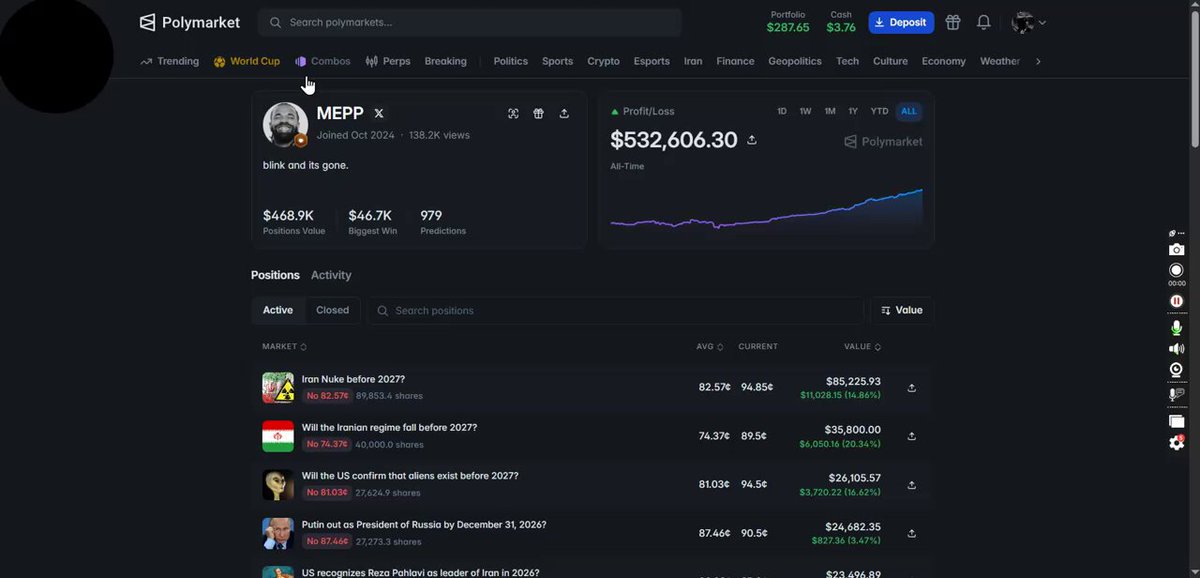1200x578 pixels.
Task: Click the Polymarket logo in the header
Action: coord(190,22)
